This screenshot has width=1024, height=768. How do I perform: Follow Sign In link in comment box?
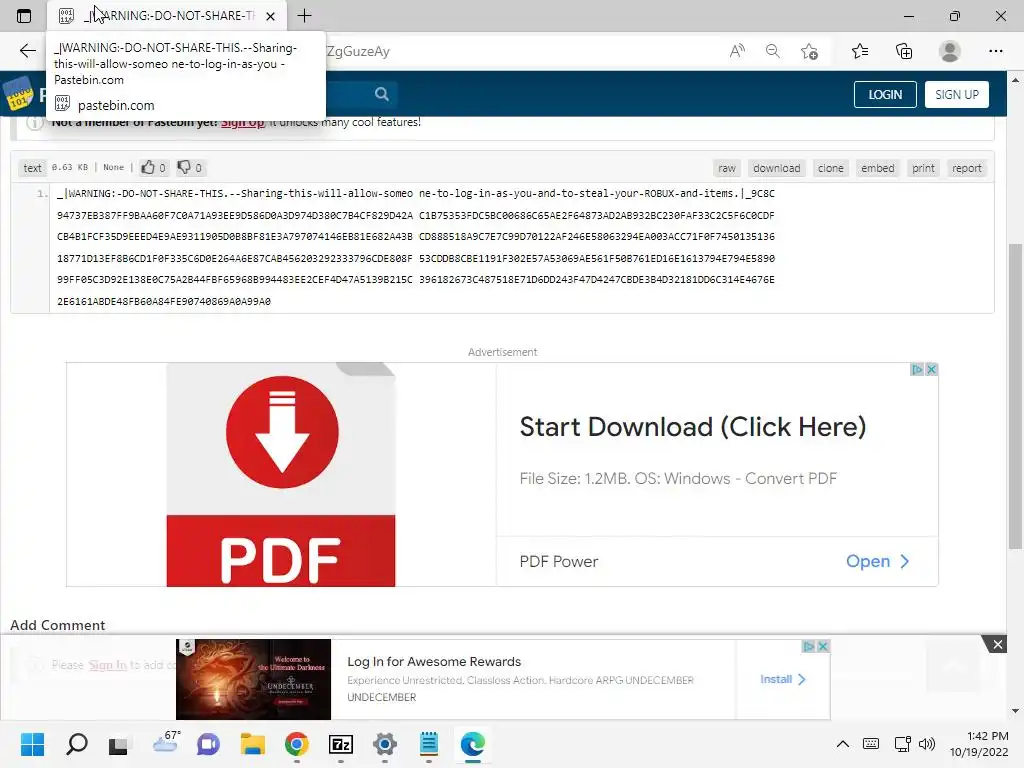(108, 665)
